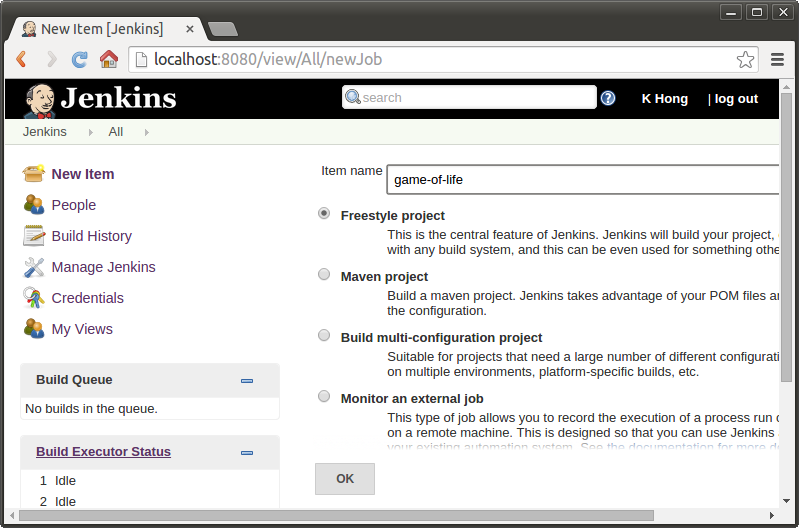Image resolution: width=799 pixels, height=528 pixels.
Task: Click executor 1 Idle row
Action: [150, 481]
